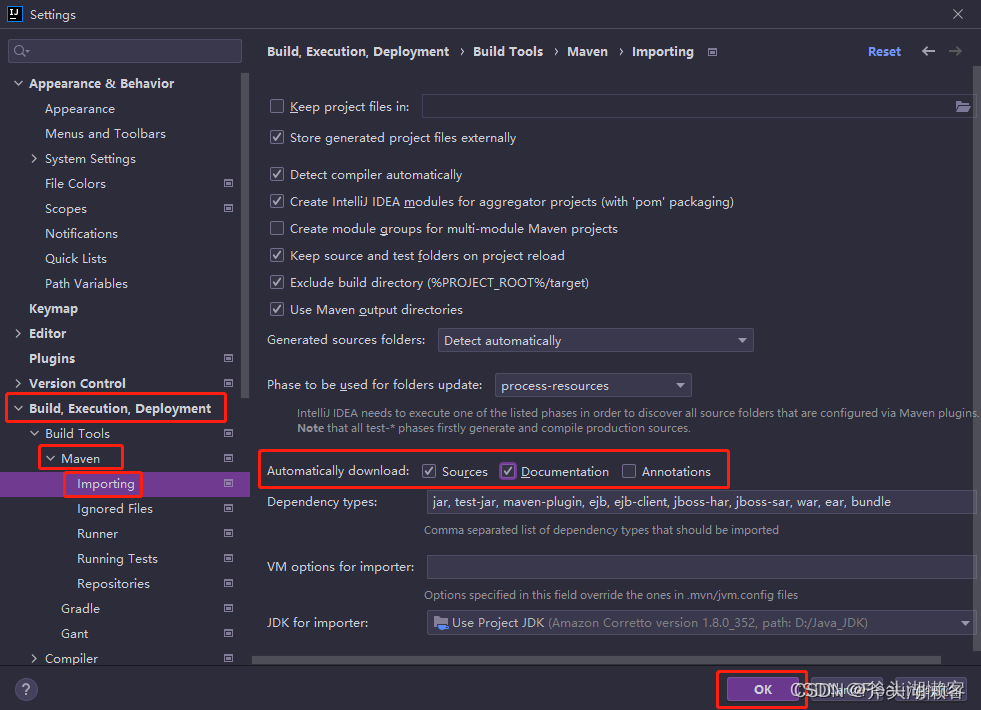Click project-level icon beside Gant
The height and width of the screenshot is (710, 981).
[228, 634]
